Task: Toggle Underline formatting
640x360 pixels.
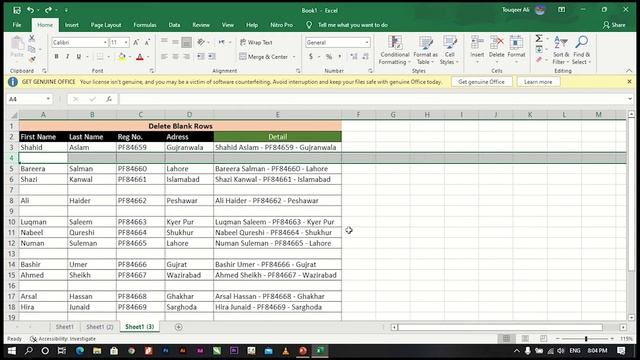Action: [x=79, y=57]
